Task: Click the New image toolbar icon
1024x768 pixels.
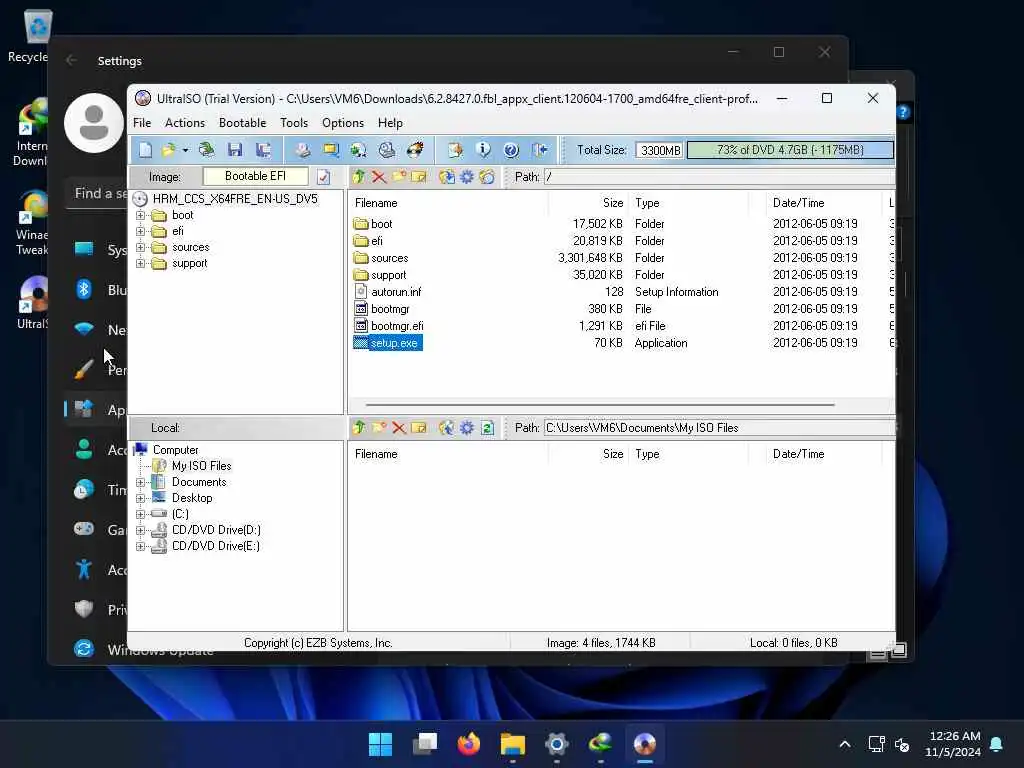Action: [x=145, y=150]
